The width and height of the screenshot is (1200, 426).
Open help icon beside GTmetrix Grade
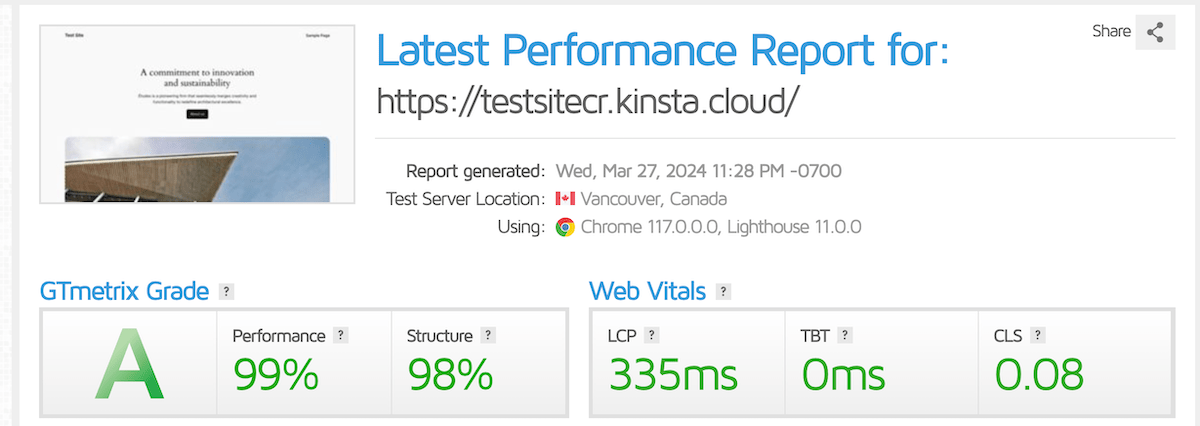tap(227, 292)
